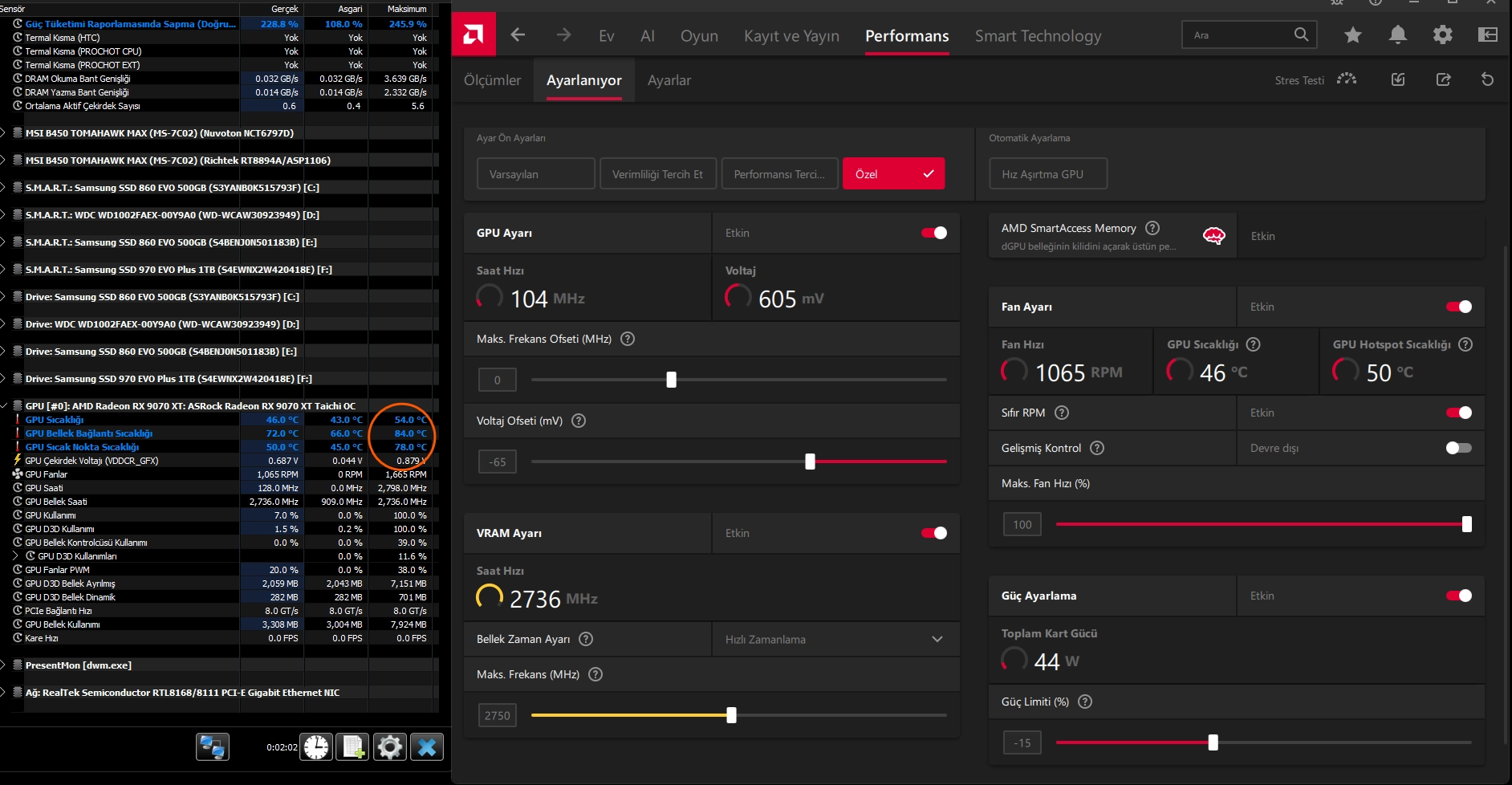Click the AMD logo home icon
Viewport: 1512px width, 785px height.
tap(474, 35)
